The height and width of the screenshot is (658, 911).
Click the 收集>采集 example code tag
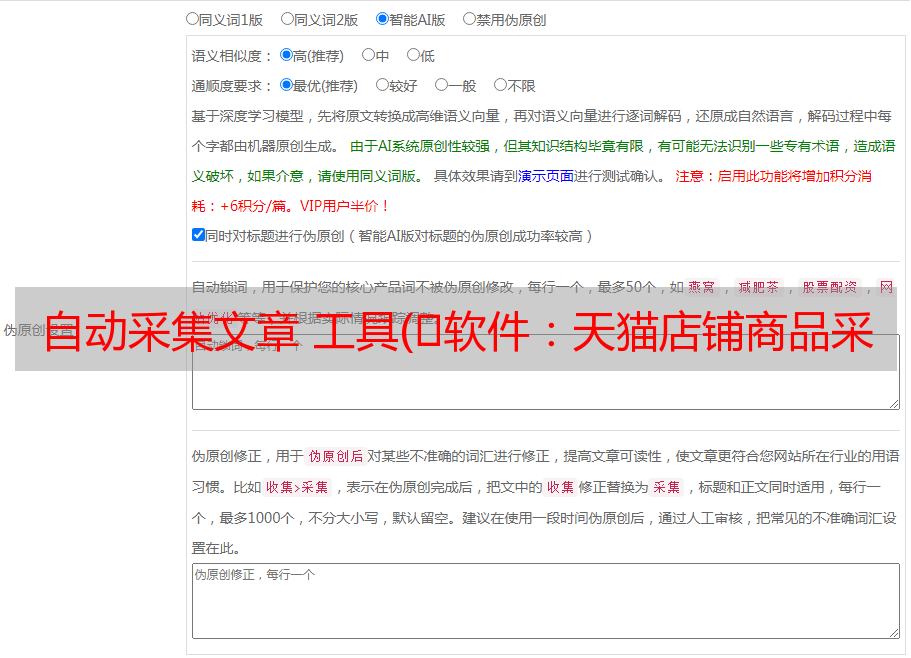coord(297,487)
